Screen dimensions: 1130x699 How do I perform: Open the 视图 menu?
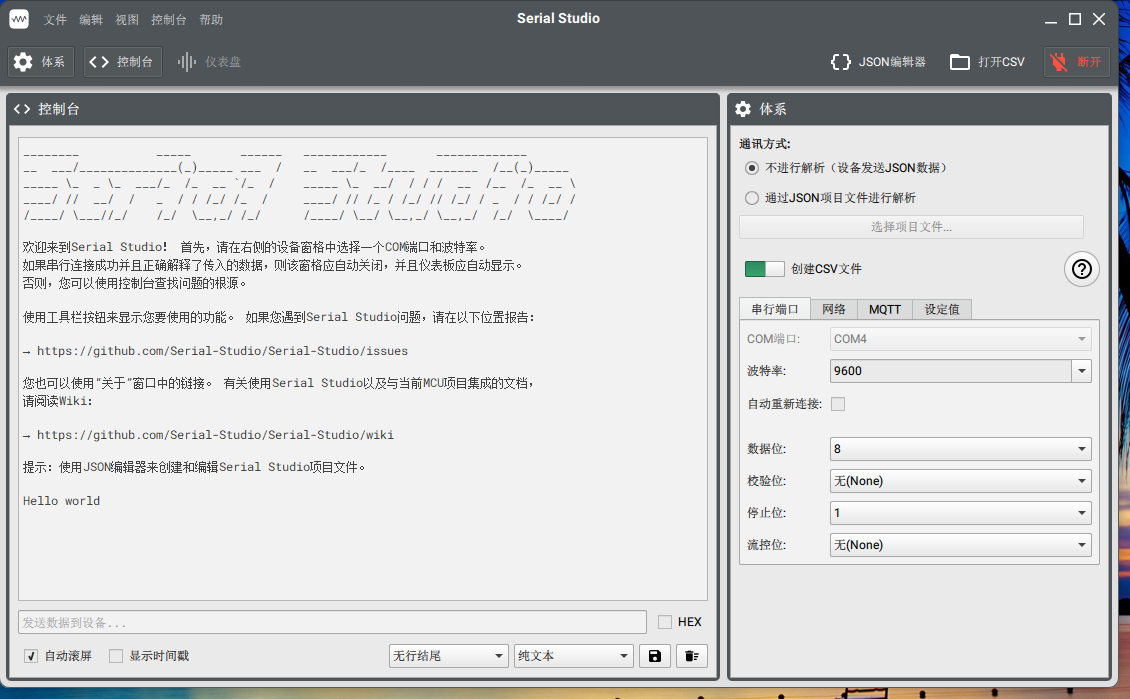point(127,19)
